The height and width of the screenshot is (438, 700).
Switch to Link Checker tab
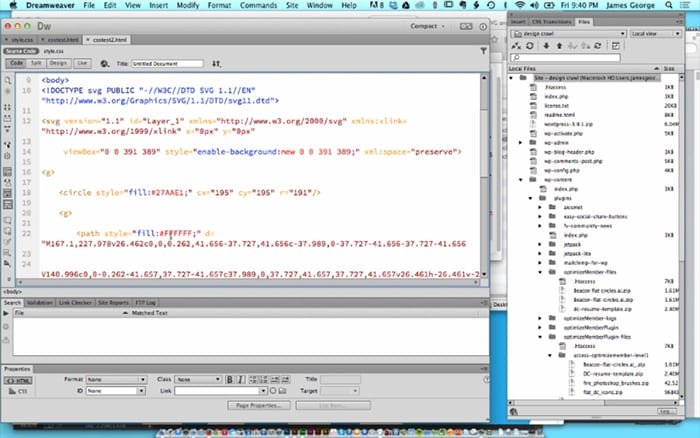coord(75,303)
